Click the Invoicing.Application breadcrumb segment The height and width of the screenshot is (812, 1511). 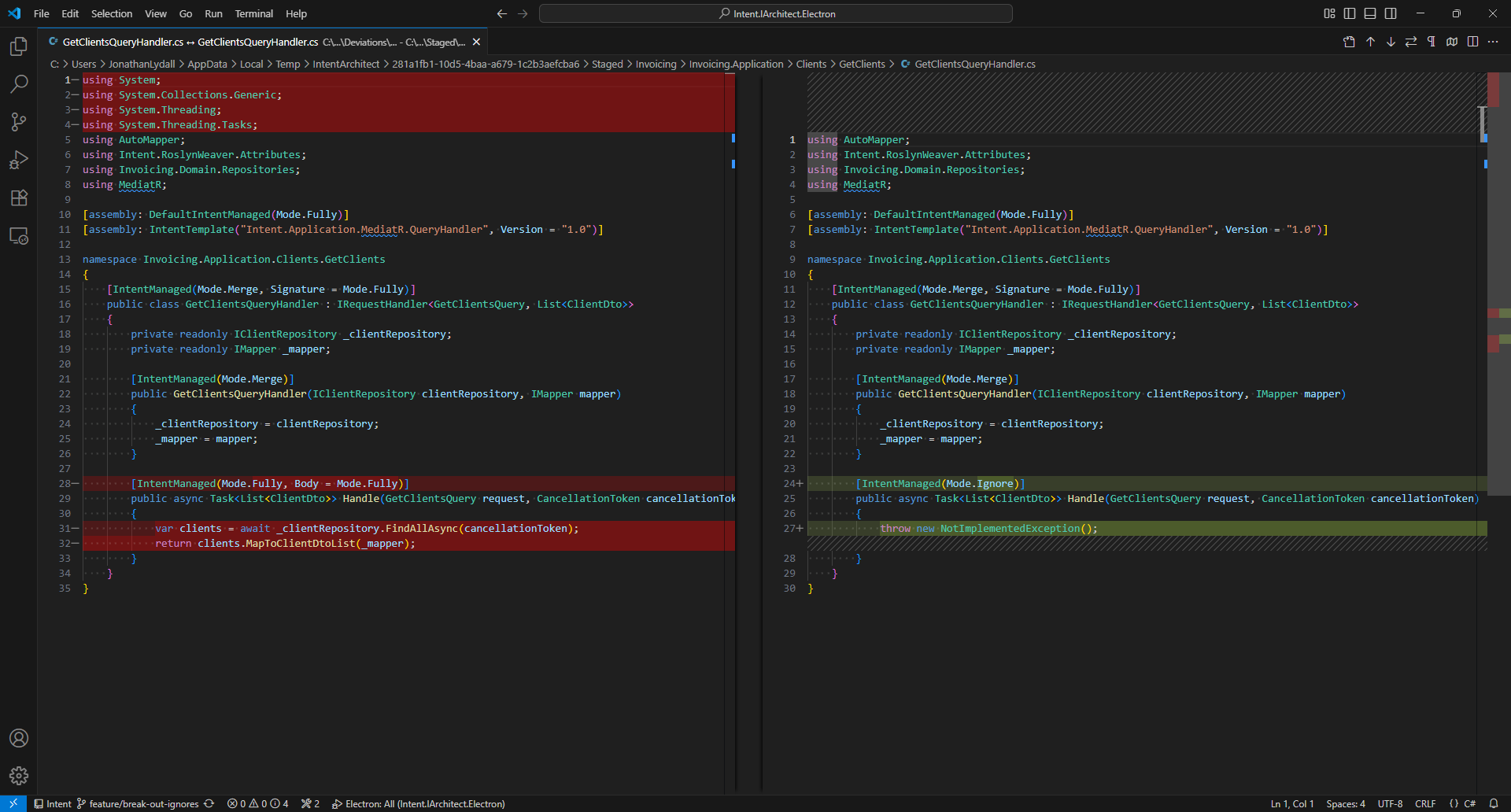(736, 64)
